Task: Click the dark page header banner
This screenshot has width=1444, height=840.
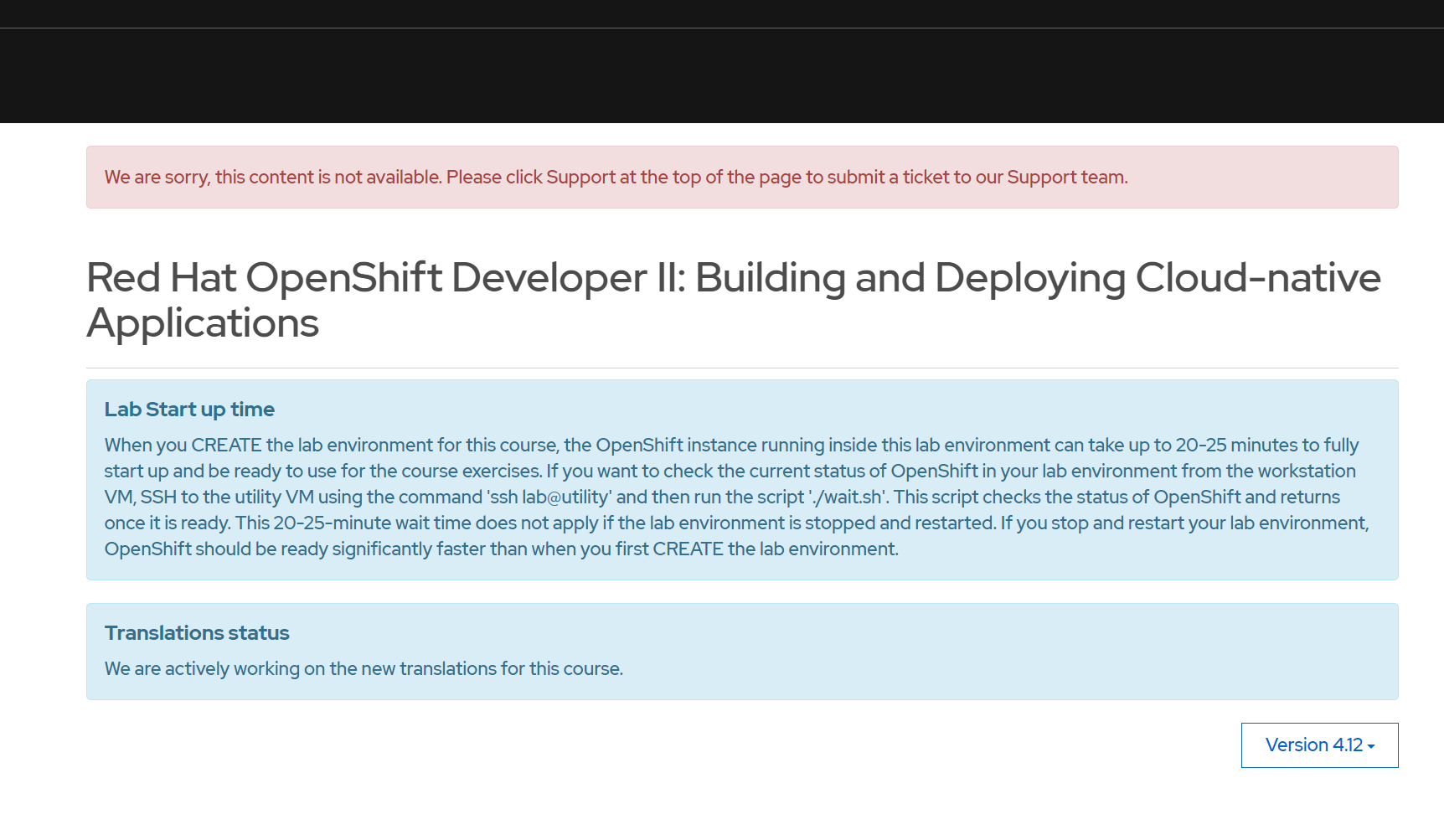Action: coord(722,75)
